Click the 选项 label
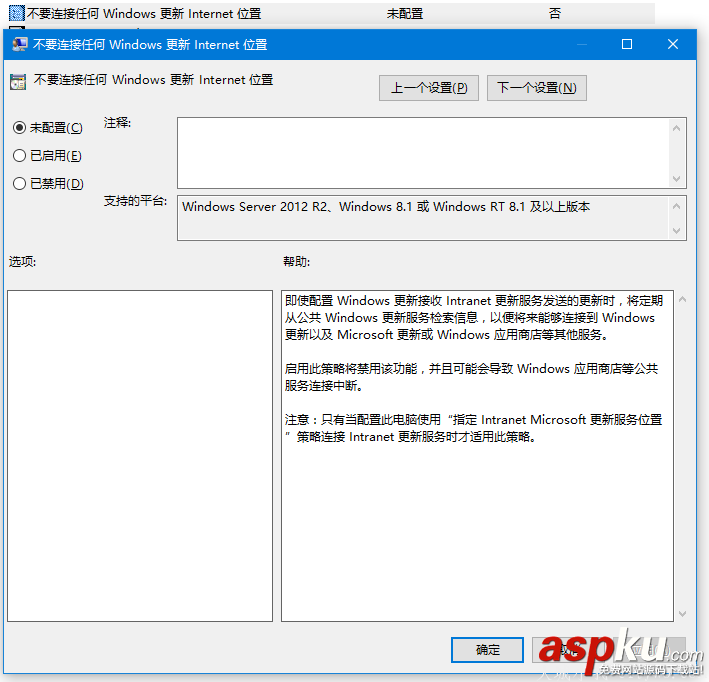Screen dimensions: 709x682 point(22,261)
